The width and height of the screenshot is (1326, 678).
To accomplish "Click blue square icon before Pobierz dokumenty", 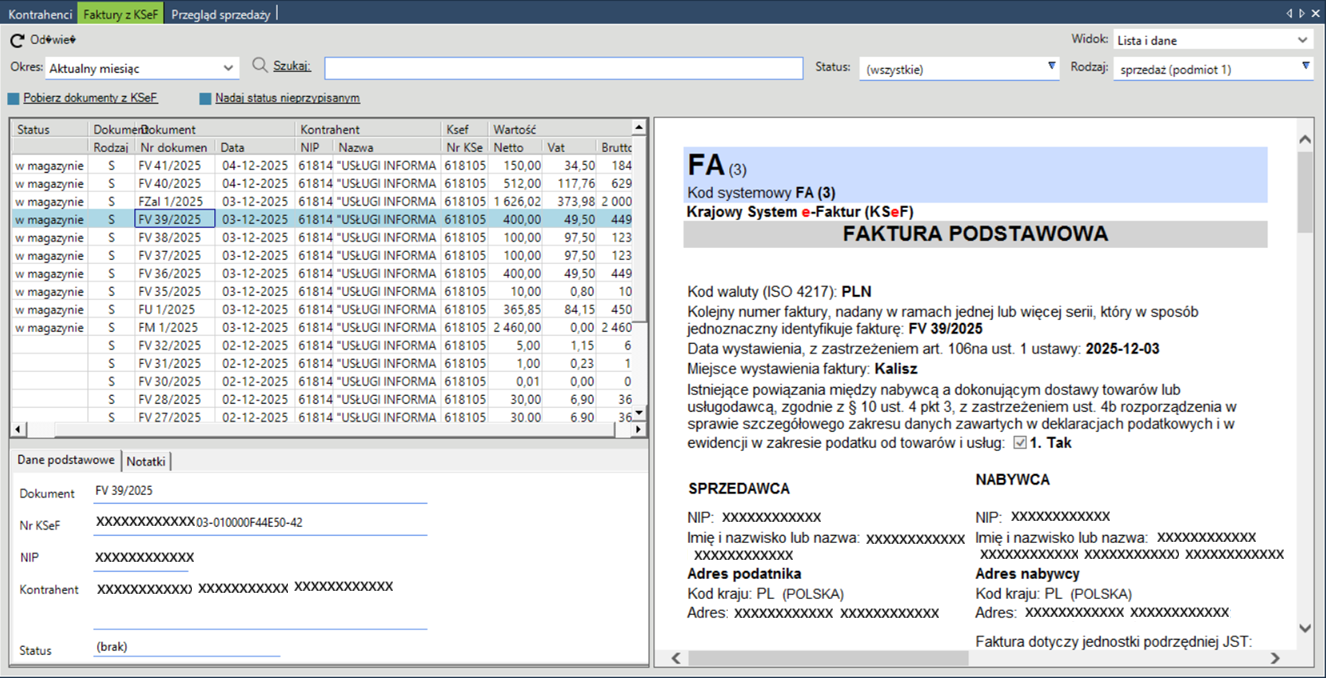I will [x=14, y=99].
